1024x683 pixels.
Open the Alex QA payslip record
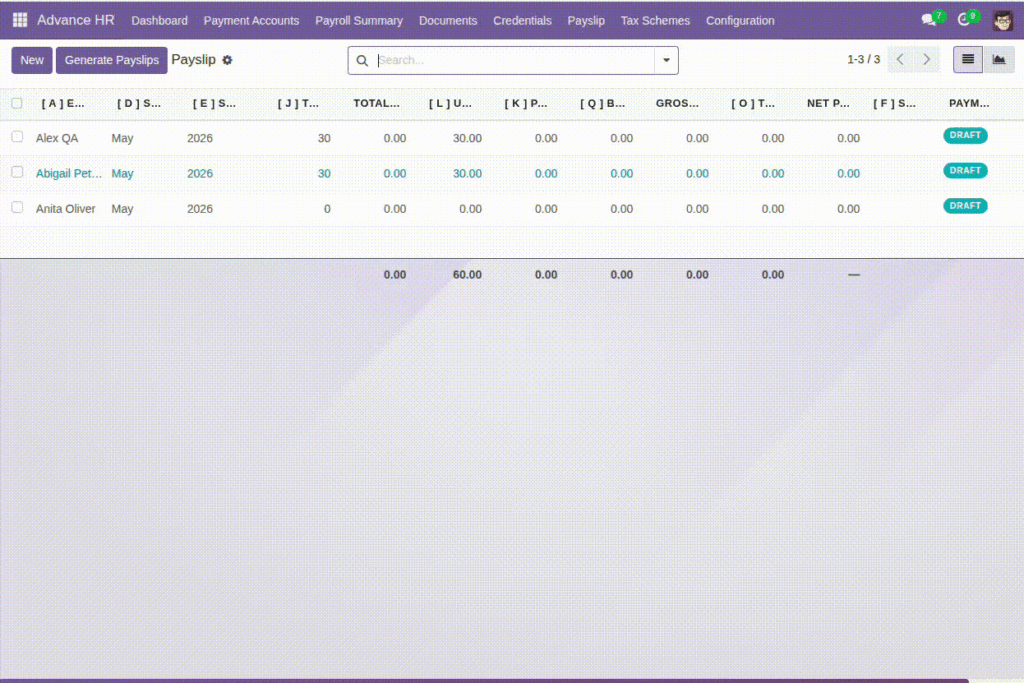(x=57, y=138)
